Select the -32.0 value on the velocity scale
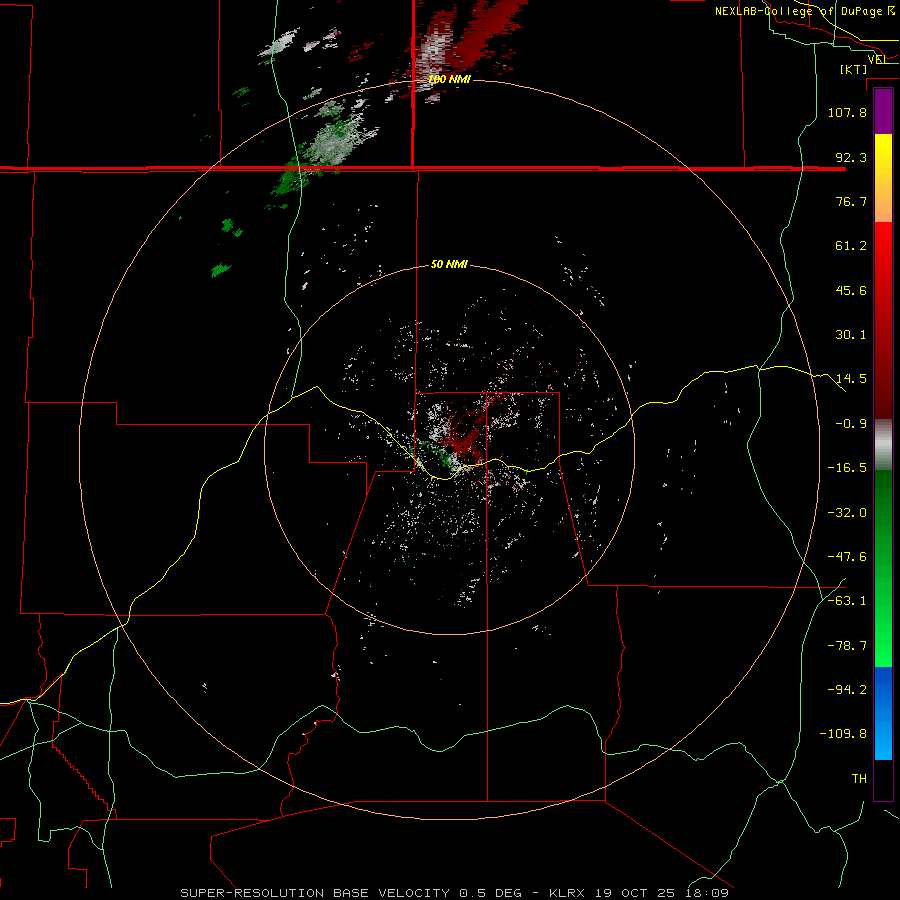Screen dimensions: 900x900 (x=847, y=513)
